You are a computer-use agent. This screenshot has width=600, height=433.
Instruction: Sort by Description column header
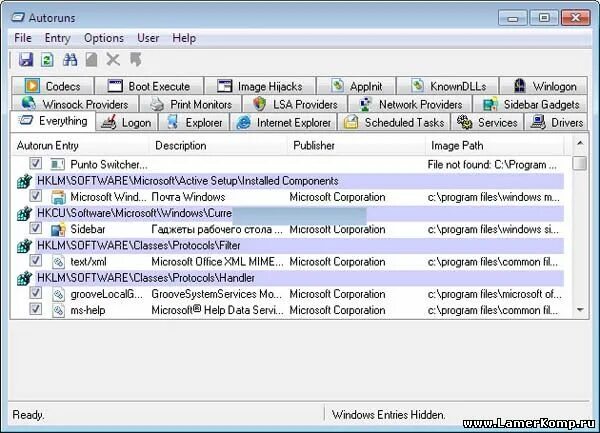pyautogui.click(x=218, y=145)
